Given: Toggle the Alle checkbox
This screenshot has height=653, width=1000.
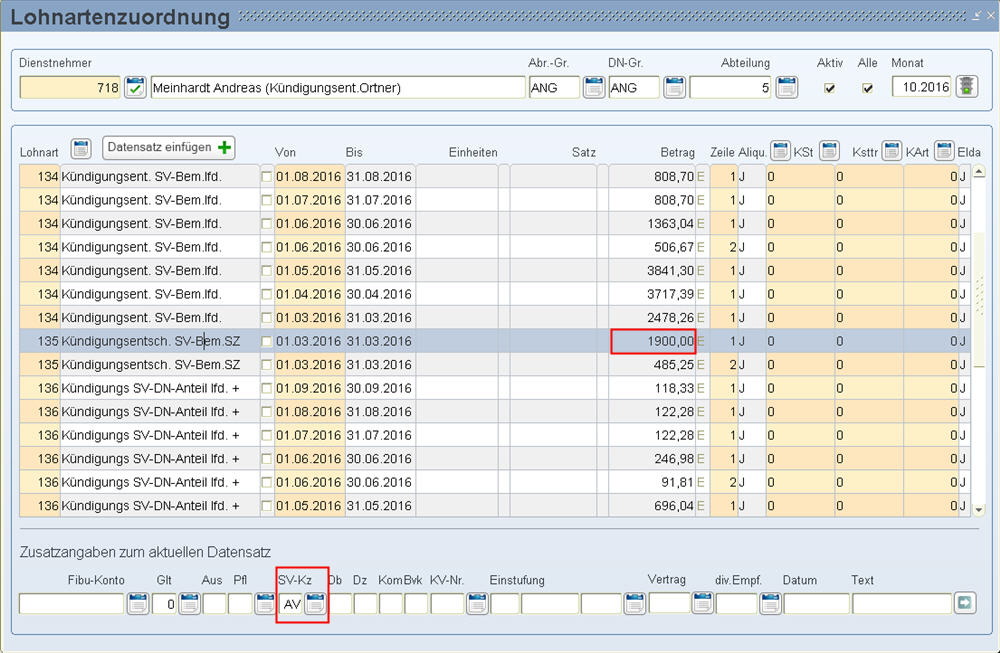Looking at the screenshot, I should tap(867, 88).
